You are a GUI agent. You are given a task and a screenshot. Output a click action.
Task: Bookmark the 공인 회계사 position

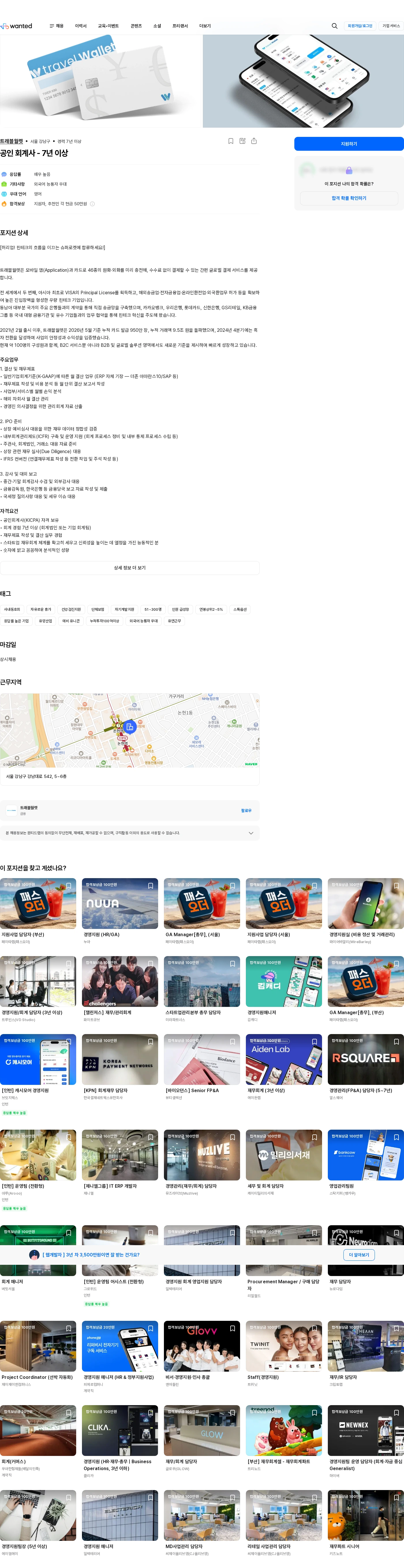tap(231, 141)
